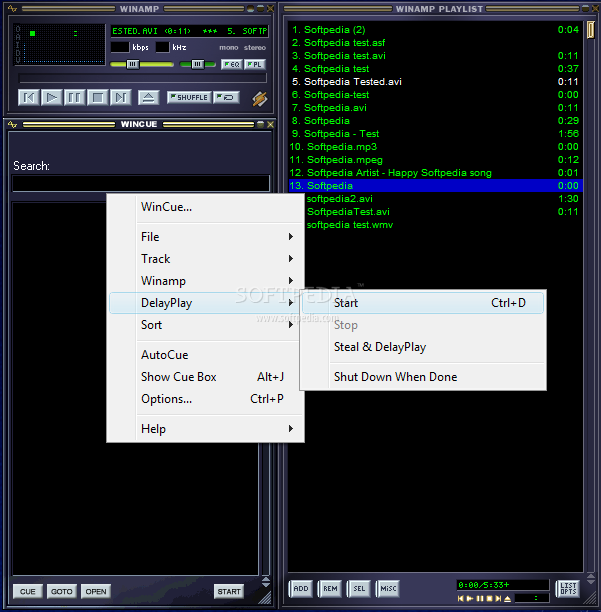The width and height of the screenshot is (601, 612).
Task: Click the mini Previous button in playlist footer
Action: (x=461, y=598)
